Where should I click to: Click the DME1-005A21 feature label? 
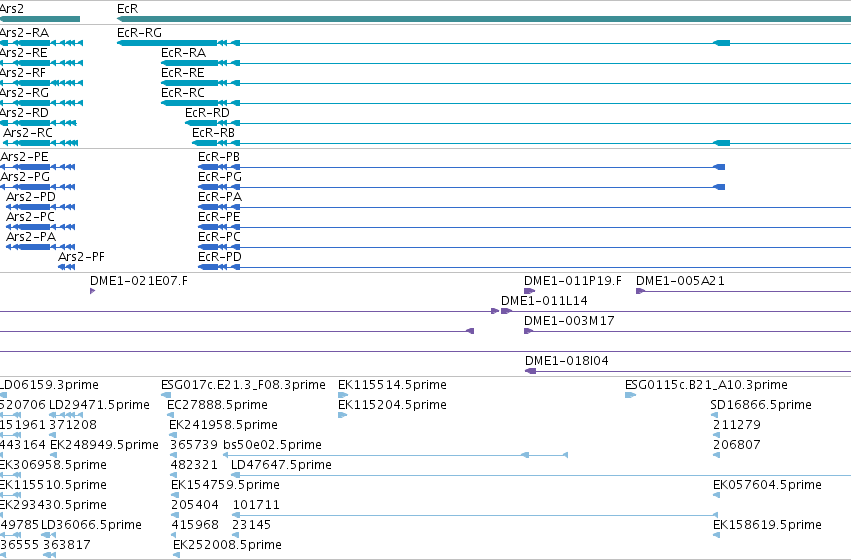click(681, 281)
